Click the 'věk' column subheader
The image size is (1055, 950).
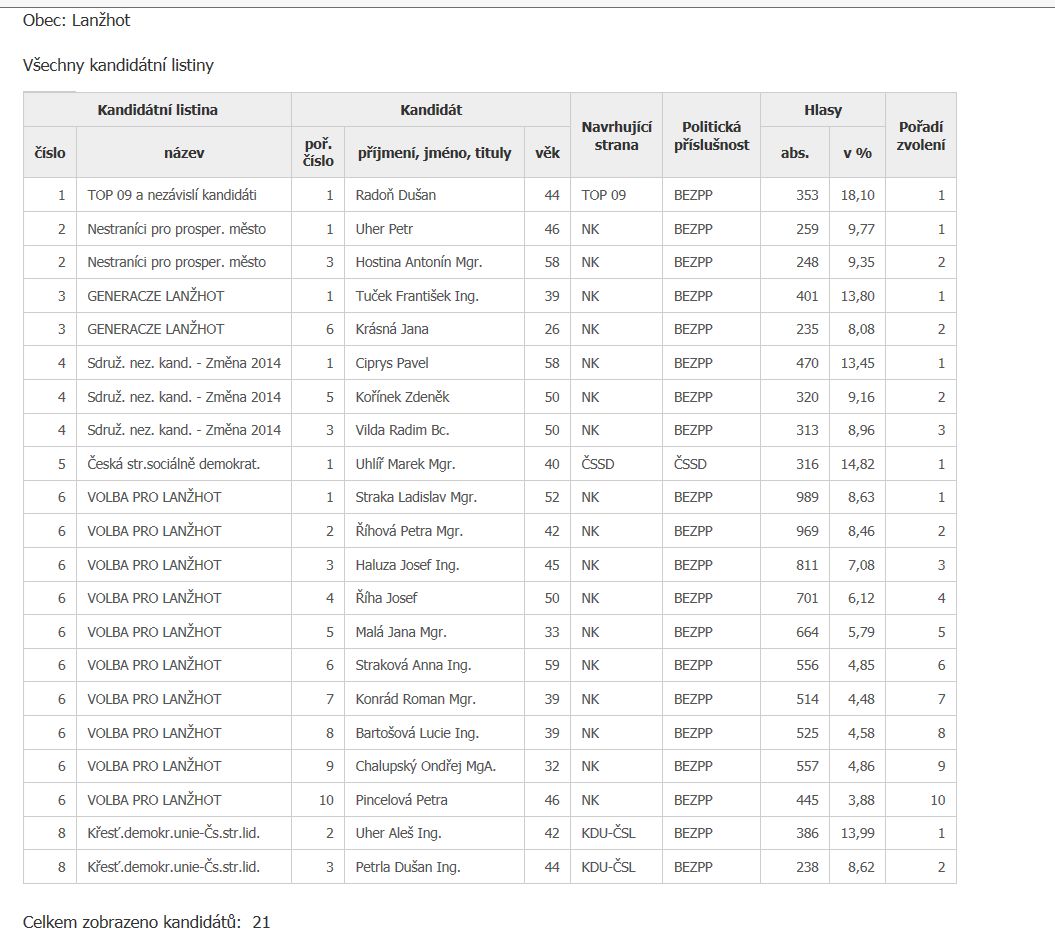(x=547, y=153)
